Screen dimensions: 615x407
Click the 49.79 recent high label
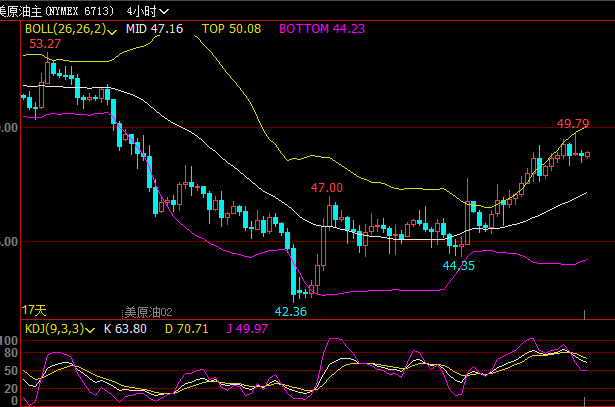pos(573,124)
